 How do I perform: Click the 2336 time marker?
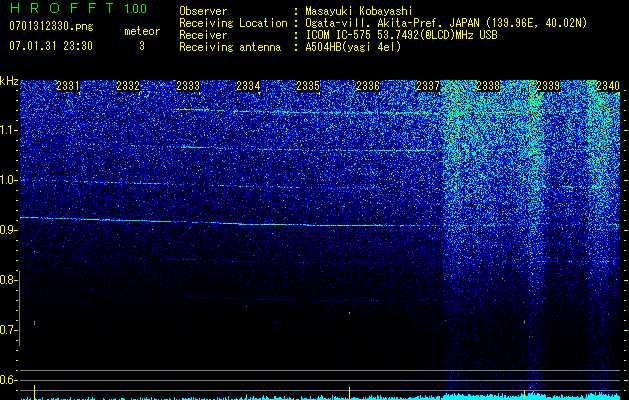368,85
